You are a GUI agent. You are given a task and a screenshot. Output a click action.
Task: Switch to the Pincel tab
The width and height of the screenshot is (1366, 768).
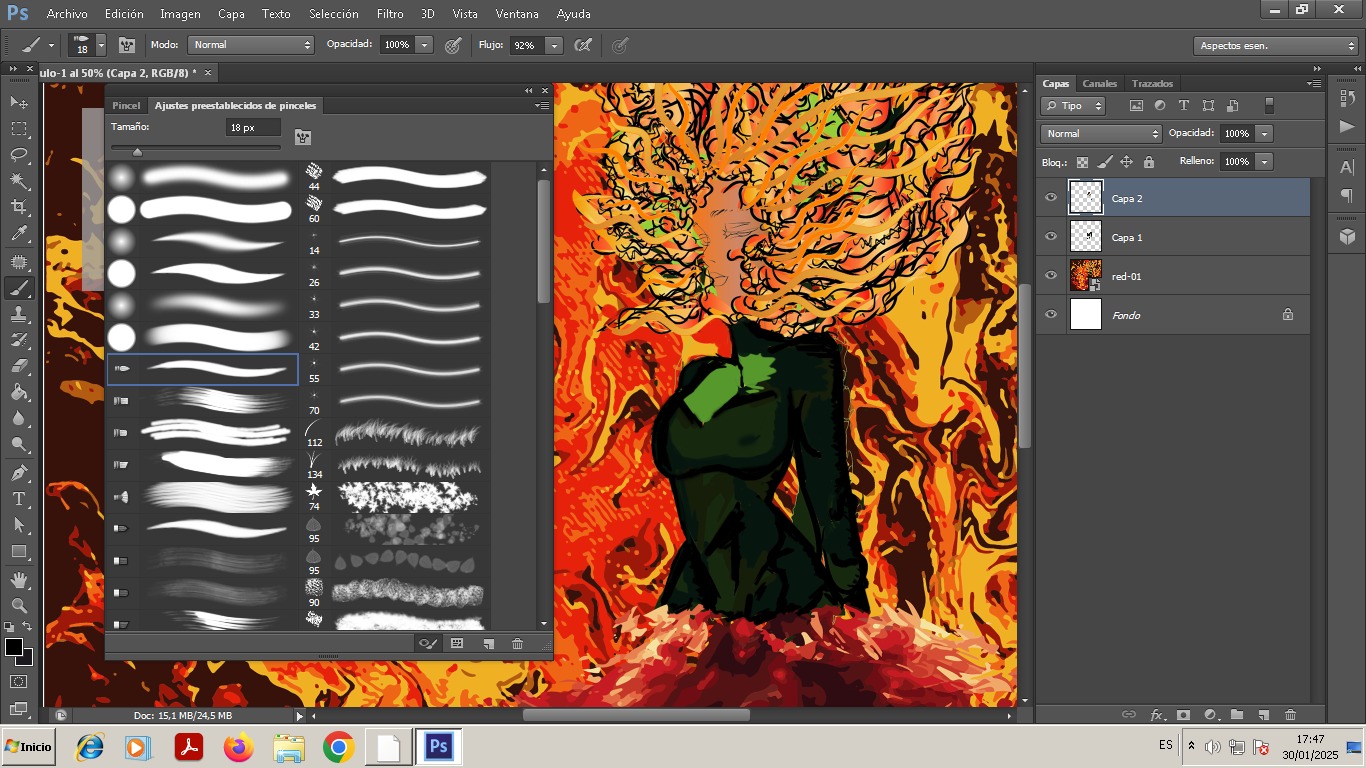126,105
